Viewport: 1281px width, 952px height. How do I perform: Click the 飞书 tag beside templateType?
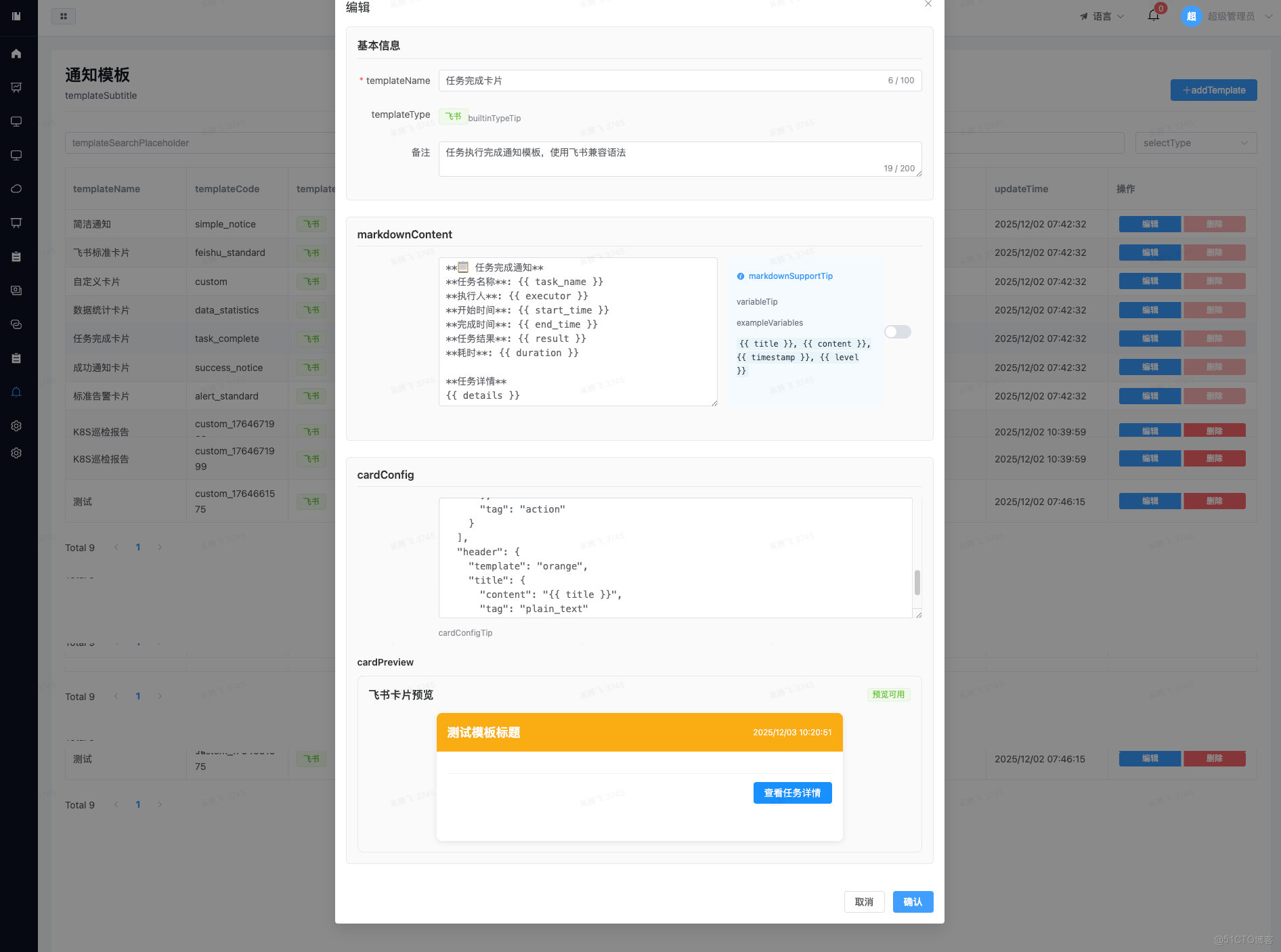pos(453,116)
